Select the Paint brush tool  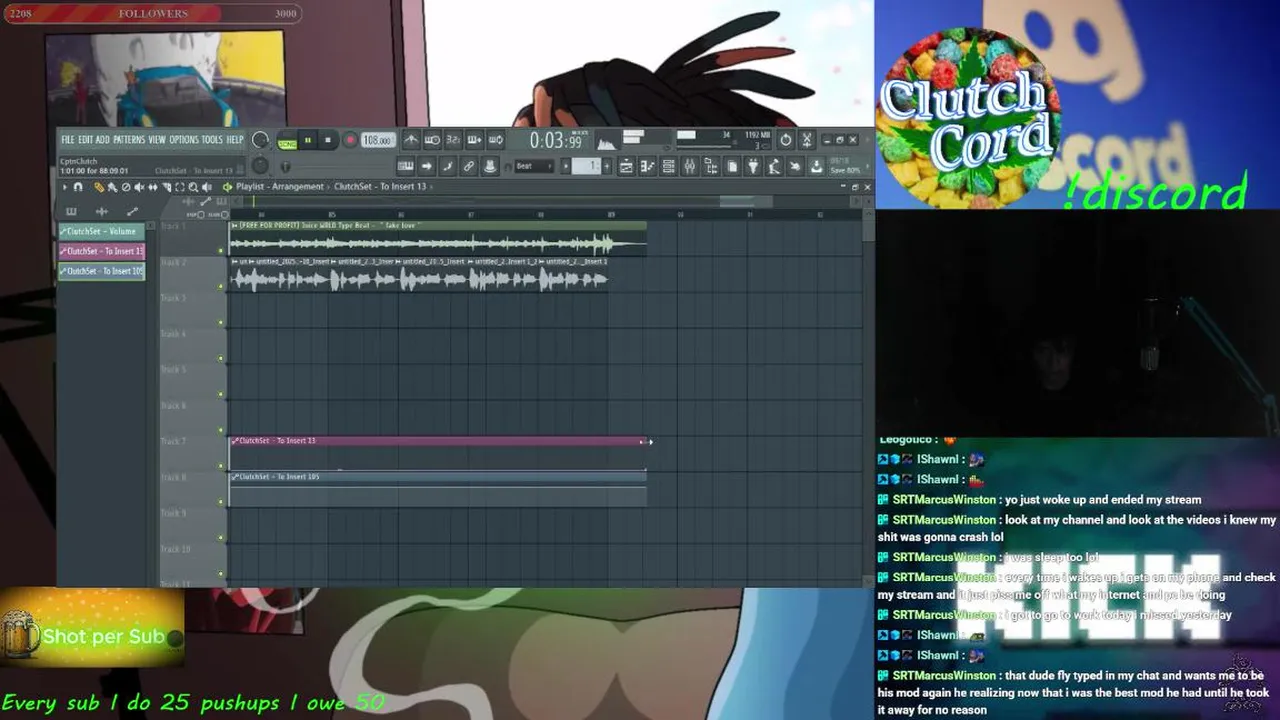[x=112, y=187]
